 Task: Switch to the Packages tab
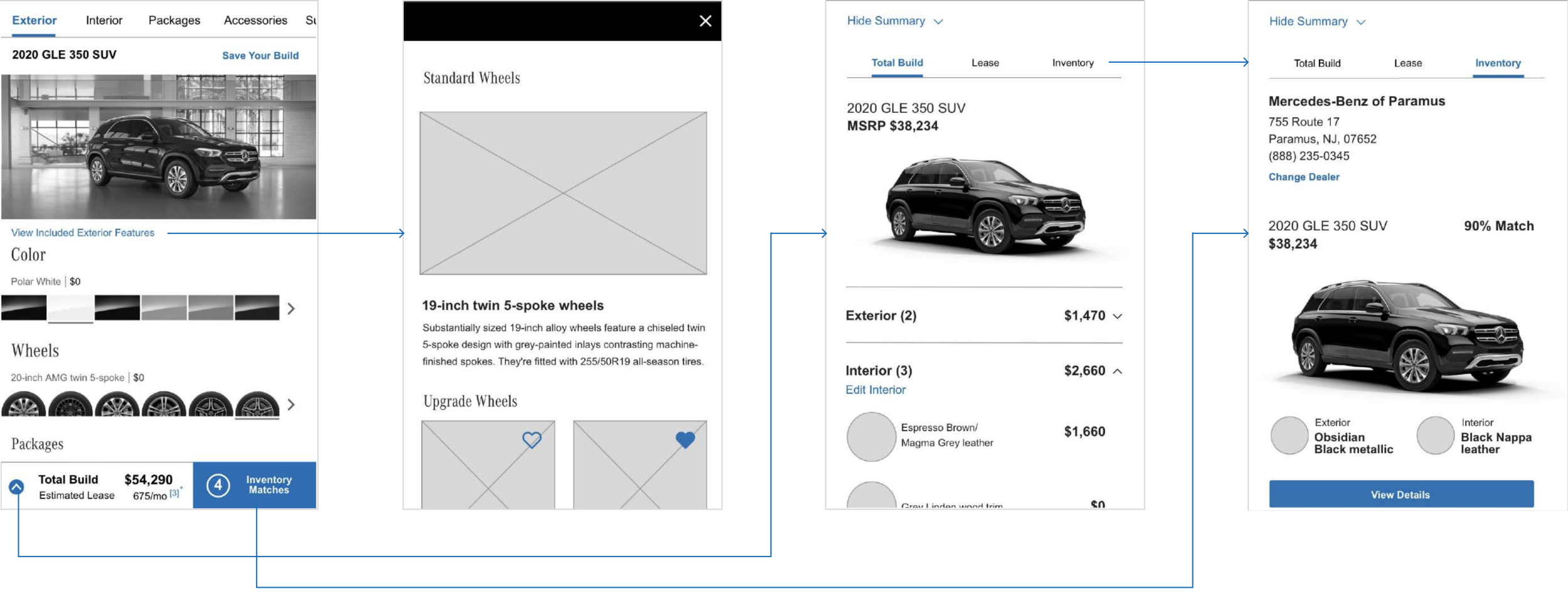[x=174, y=20]
